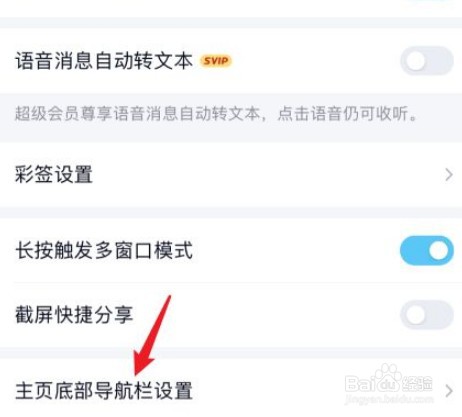The width and height of the screenshot is (462, 417).
Task: Click the Baidu 经验 watermark text
Action: pyautogui.click(x=389, y=384)
